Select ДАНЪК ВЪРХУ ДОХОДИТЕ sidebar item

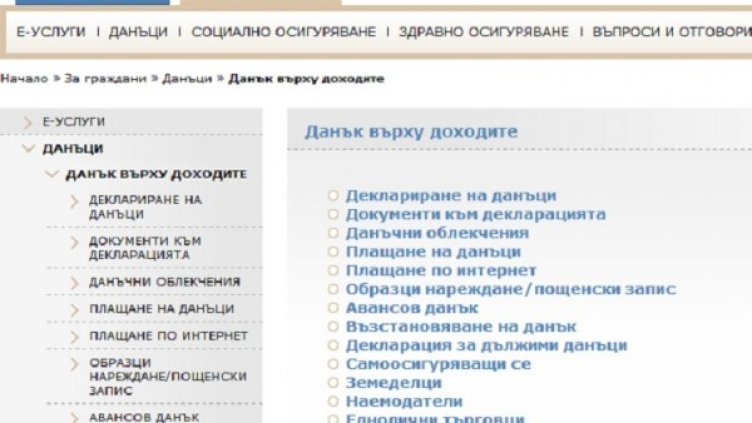[156, 174]
